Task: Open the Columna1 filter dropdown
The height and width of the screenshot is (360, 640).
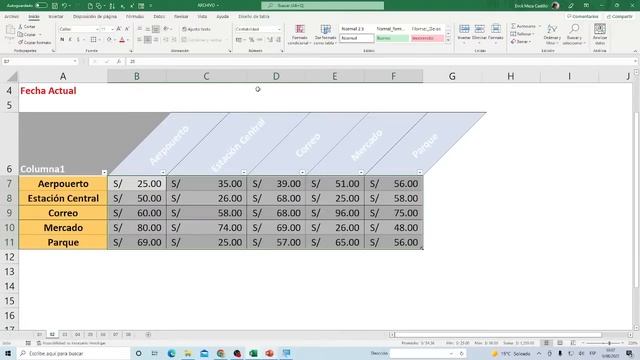Action: coord(104,172)
